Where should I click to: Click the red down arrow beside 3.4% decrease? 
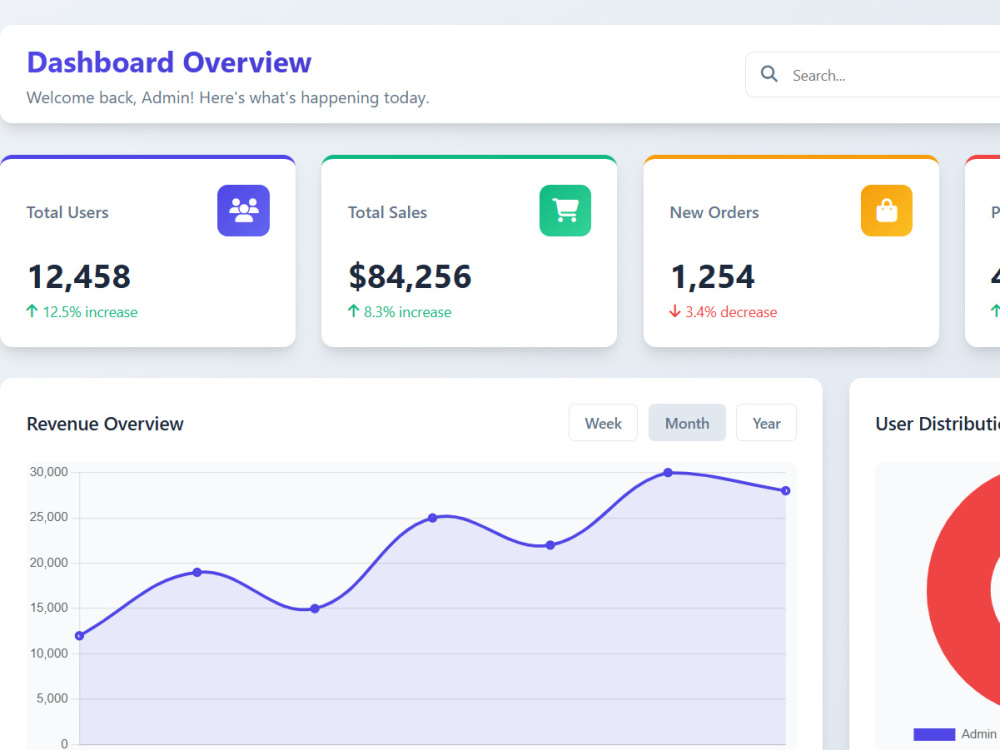675,311
